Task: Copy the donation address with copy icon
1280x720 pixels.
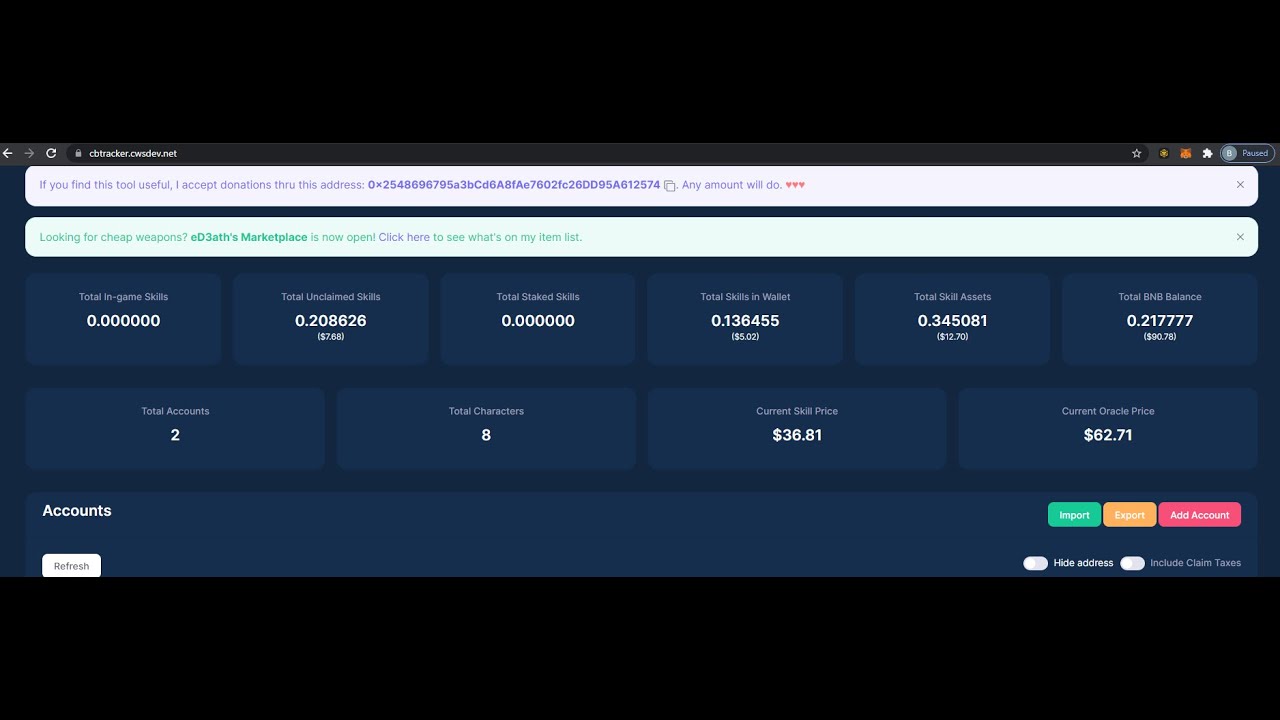Action: click(x=670, y=185)
